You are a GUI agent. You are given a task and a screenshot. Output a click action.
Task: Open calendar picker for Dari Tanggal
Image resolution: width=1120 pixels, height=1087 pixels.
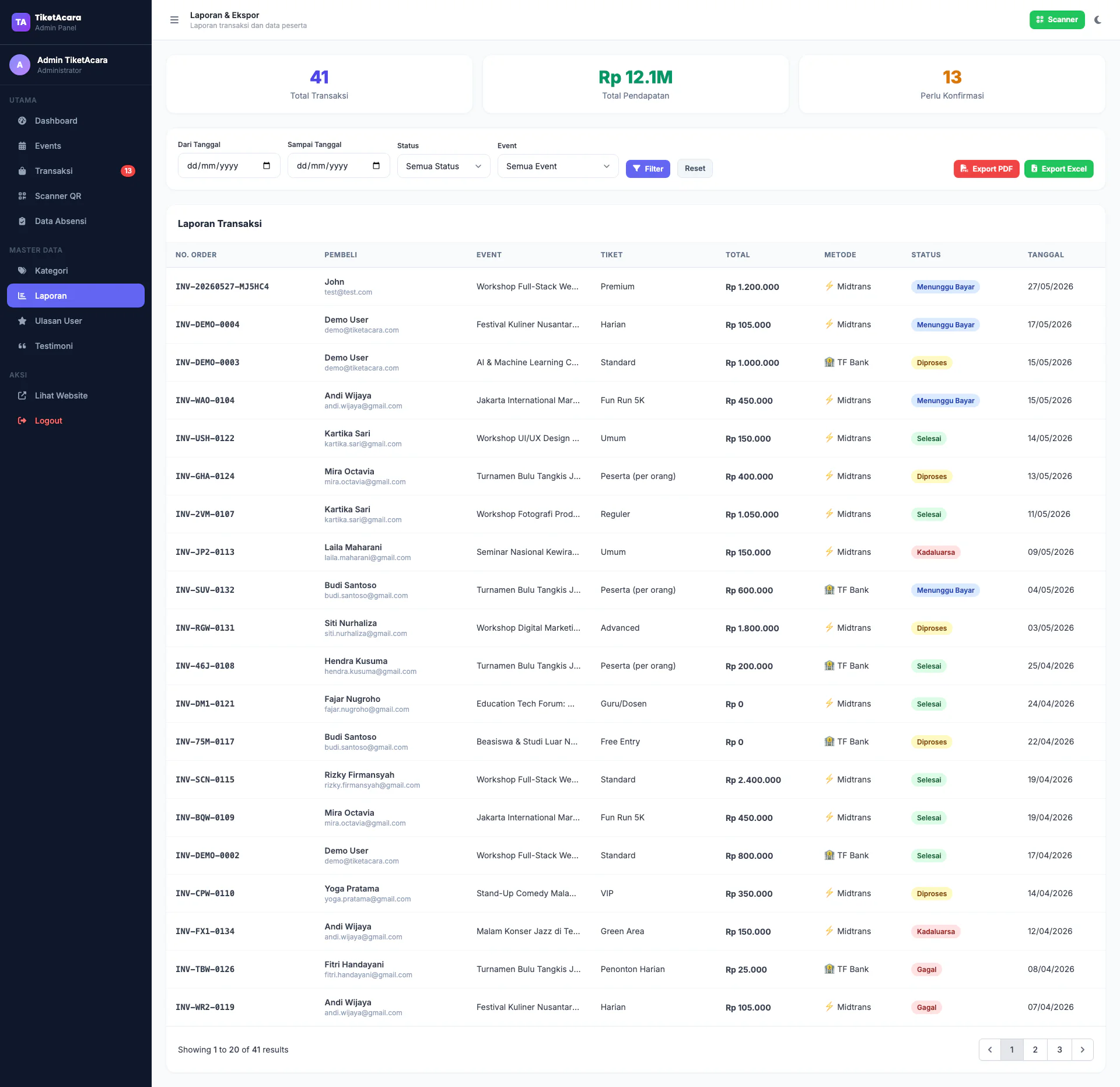[267, 166]
